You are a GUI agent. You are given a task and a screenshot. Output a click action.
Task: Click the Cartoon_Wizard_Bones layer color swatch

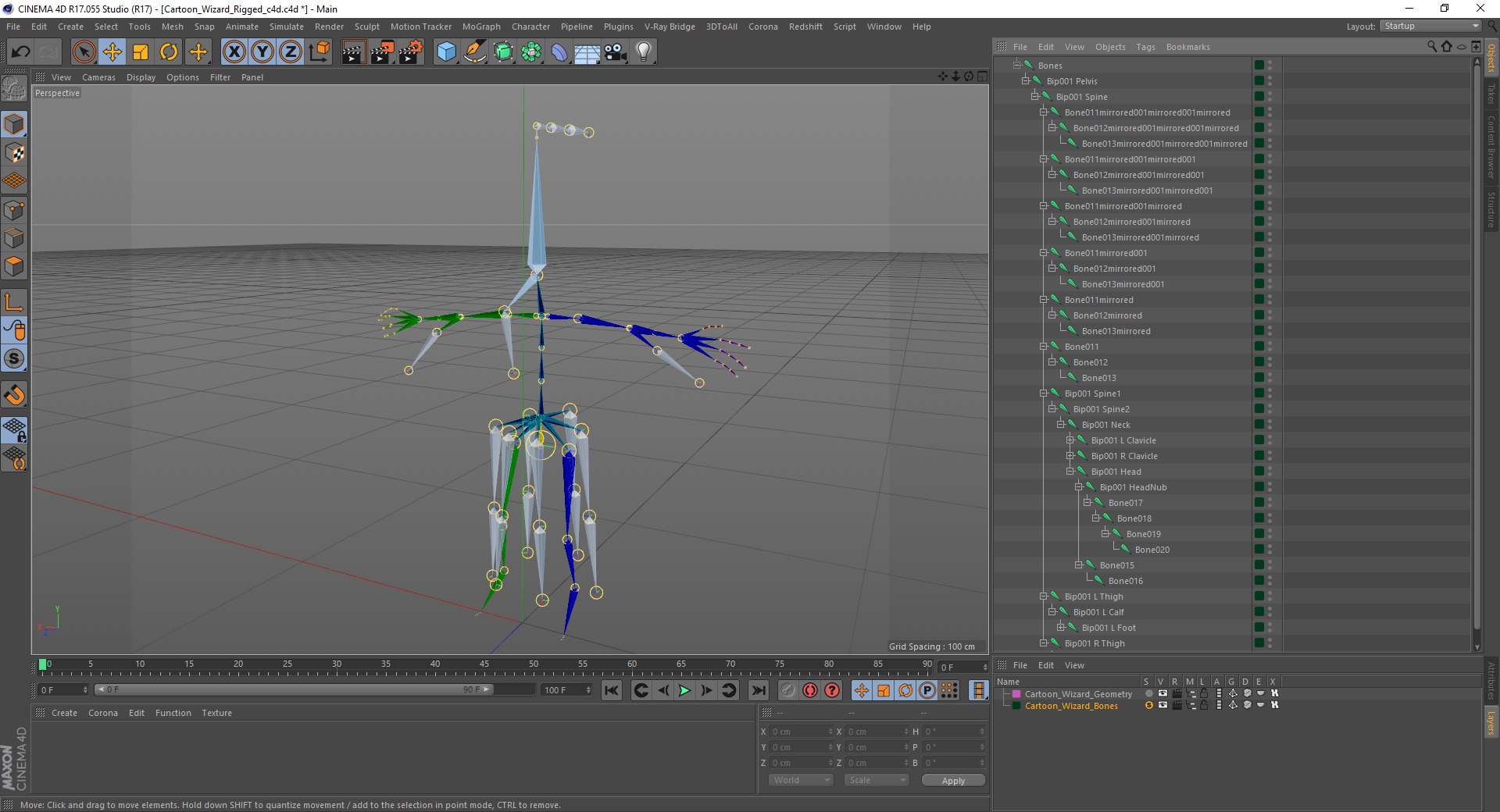tap(1016, 706)
